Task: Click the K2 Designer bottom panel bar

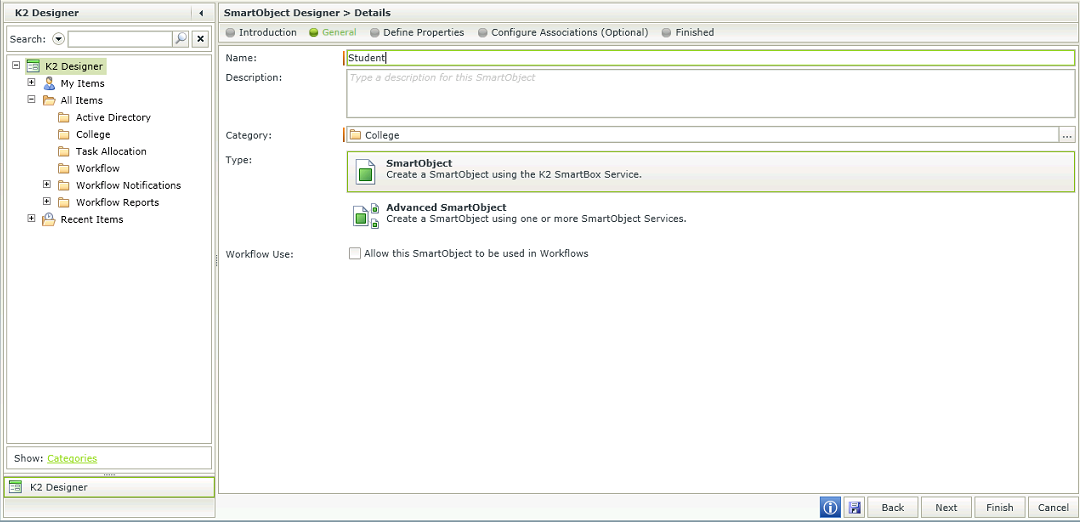Action: pos(110,487)
